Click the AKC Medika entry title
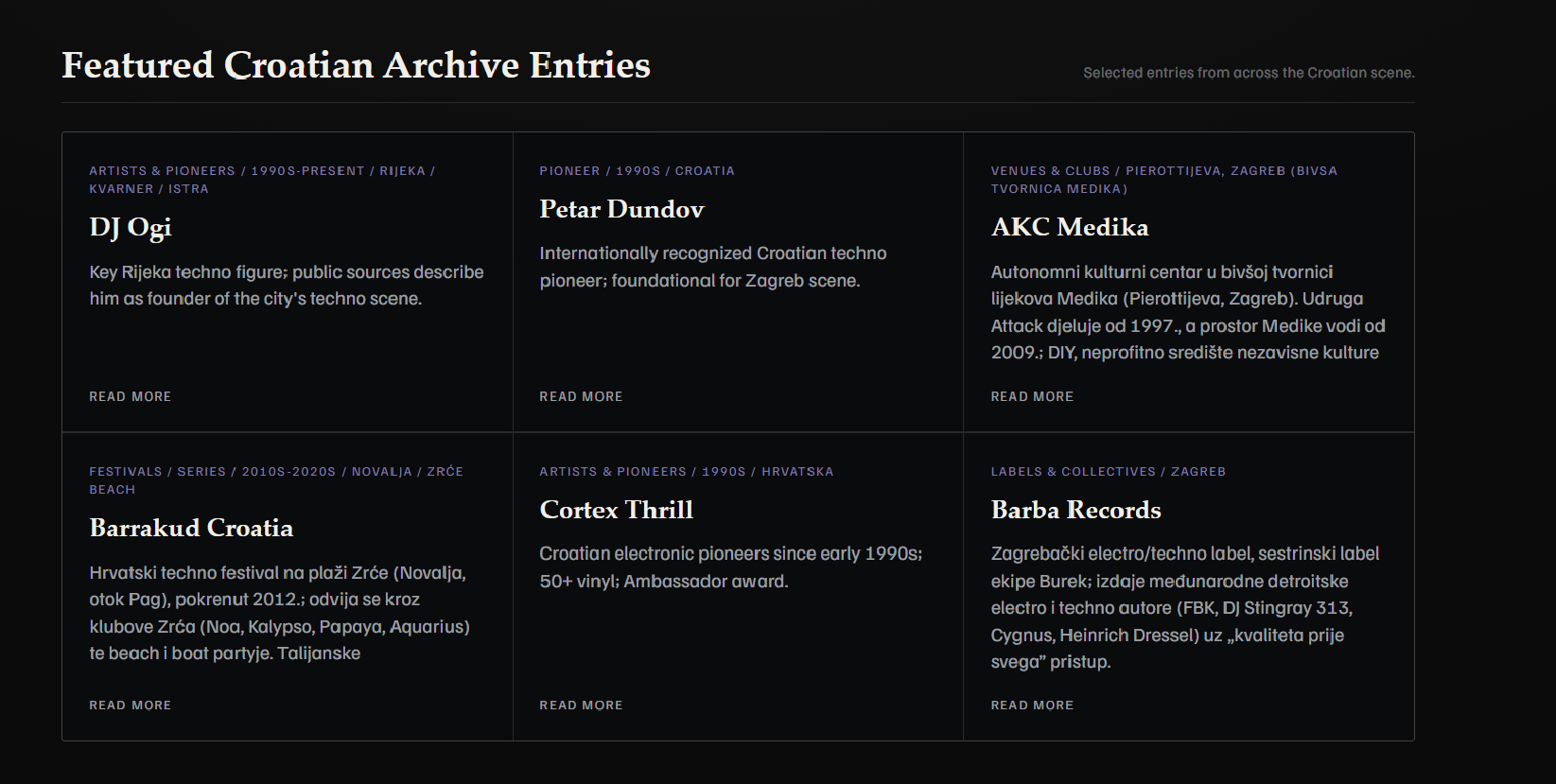Viewport: 1556px width, 784px height. coord(1070,227)
